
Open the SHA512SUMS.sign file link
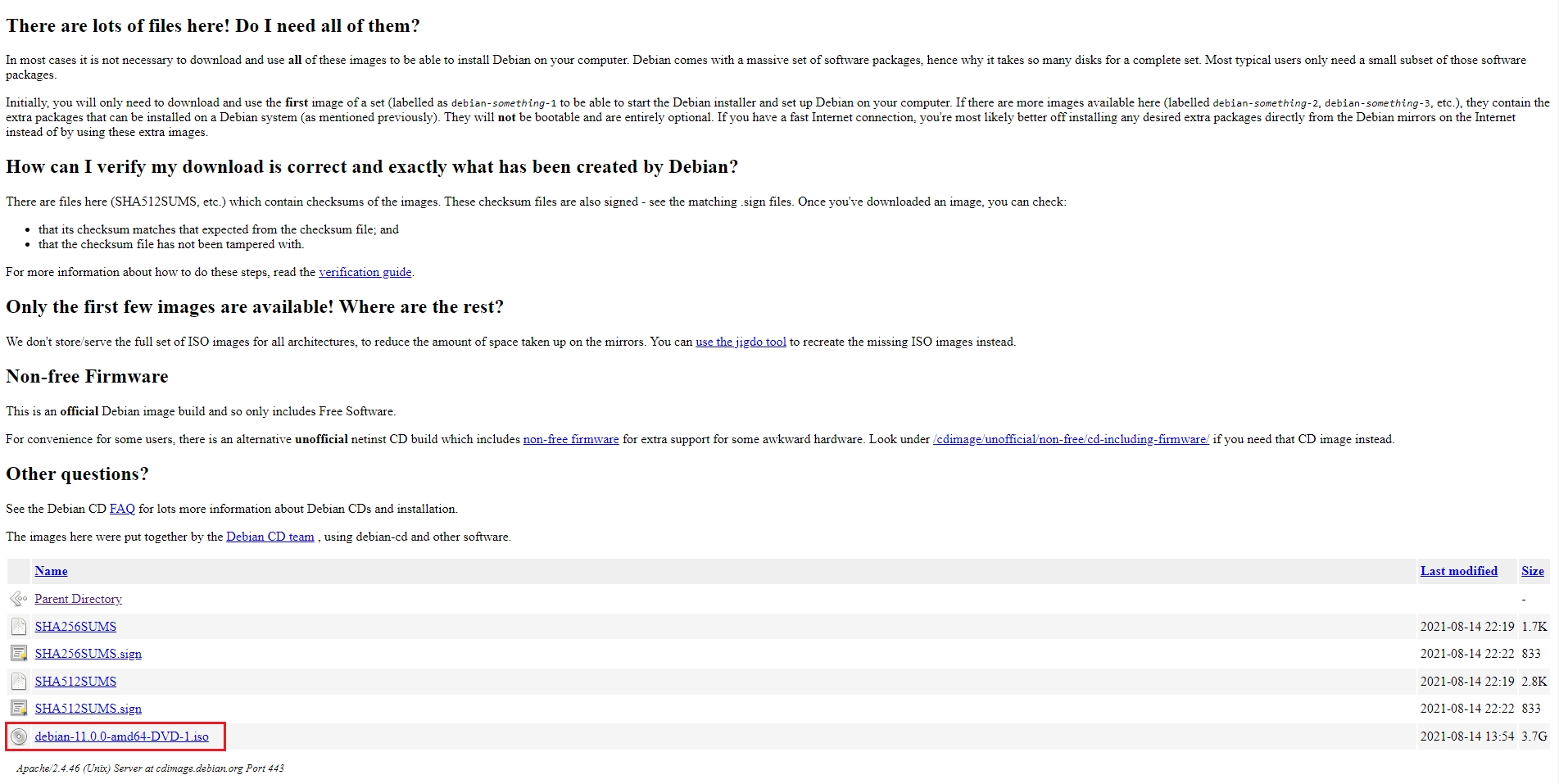(x=88, y=709)
